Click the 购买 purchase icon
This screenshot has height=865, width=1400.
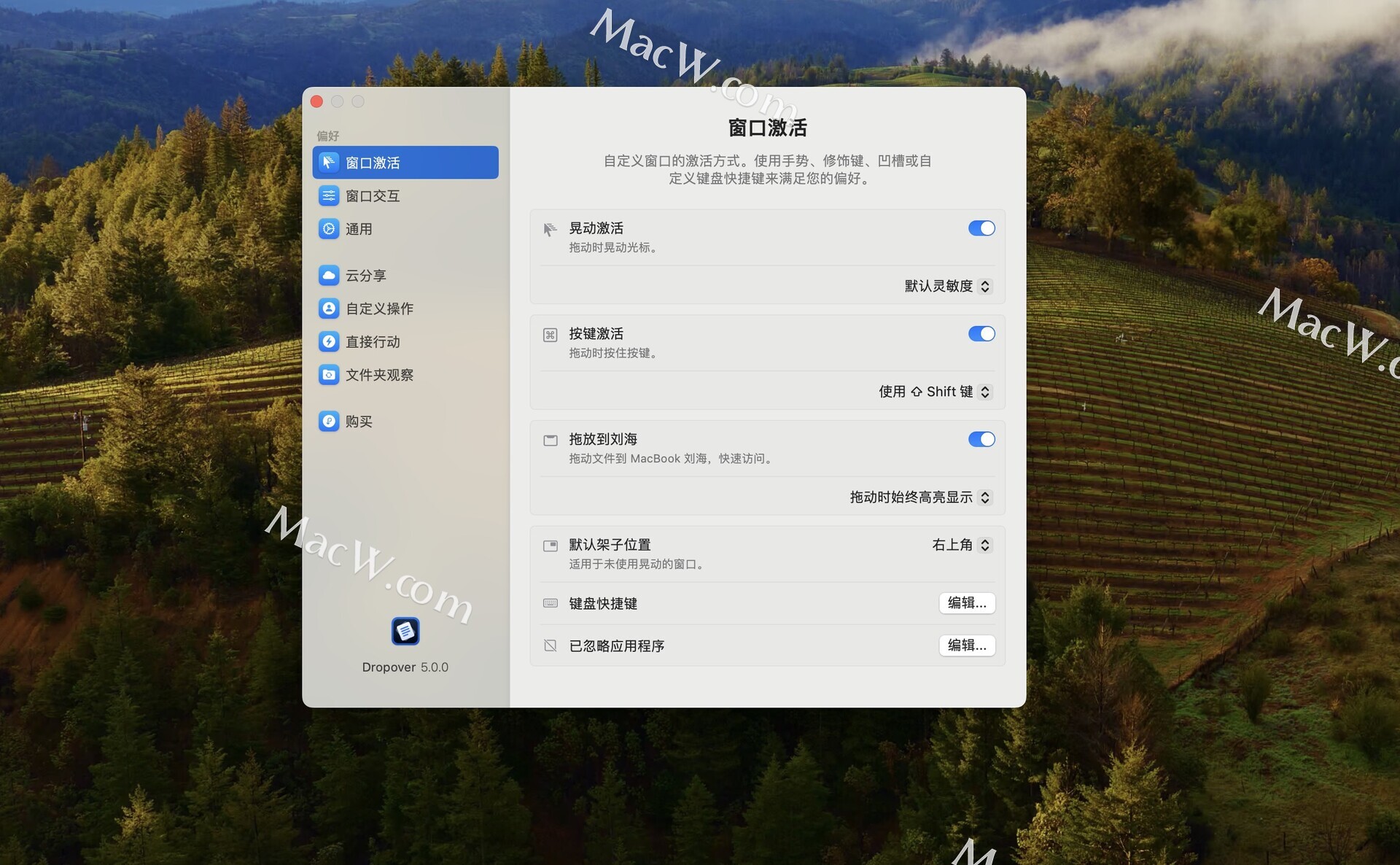(329, 421)
